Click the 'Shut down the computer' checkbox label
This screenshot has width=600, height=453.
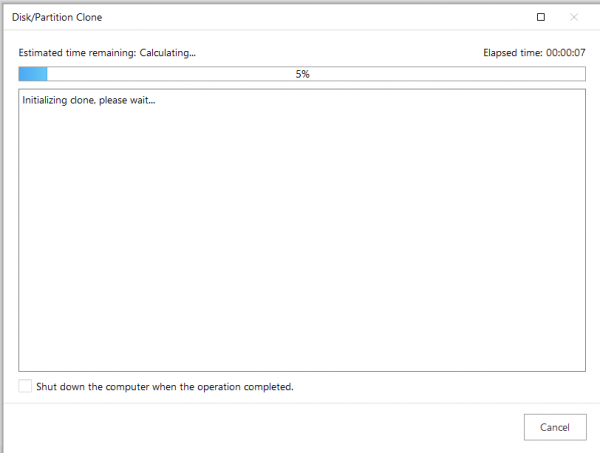pyautogui.click(x=165, y=386)
